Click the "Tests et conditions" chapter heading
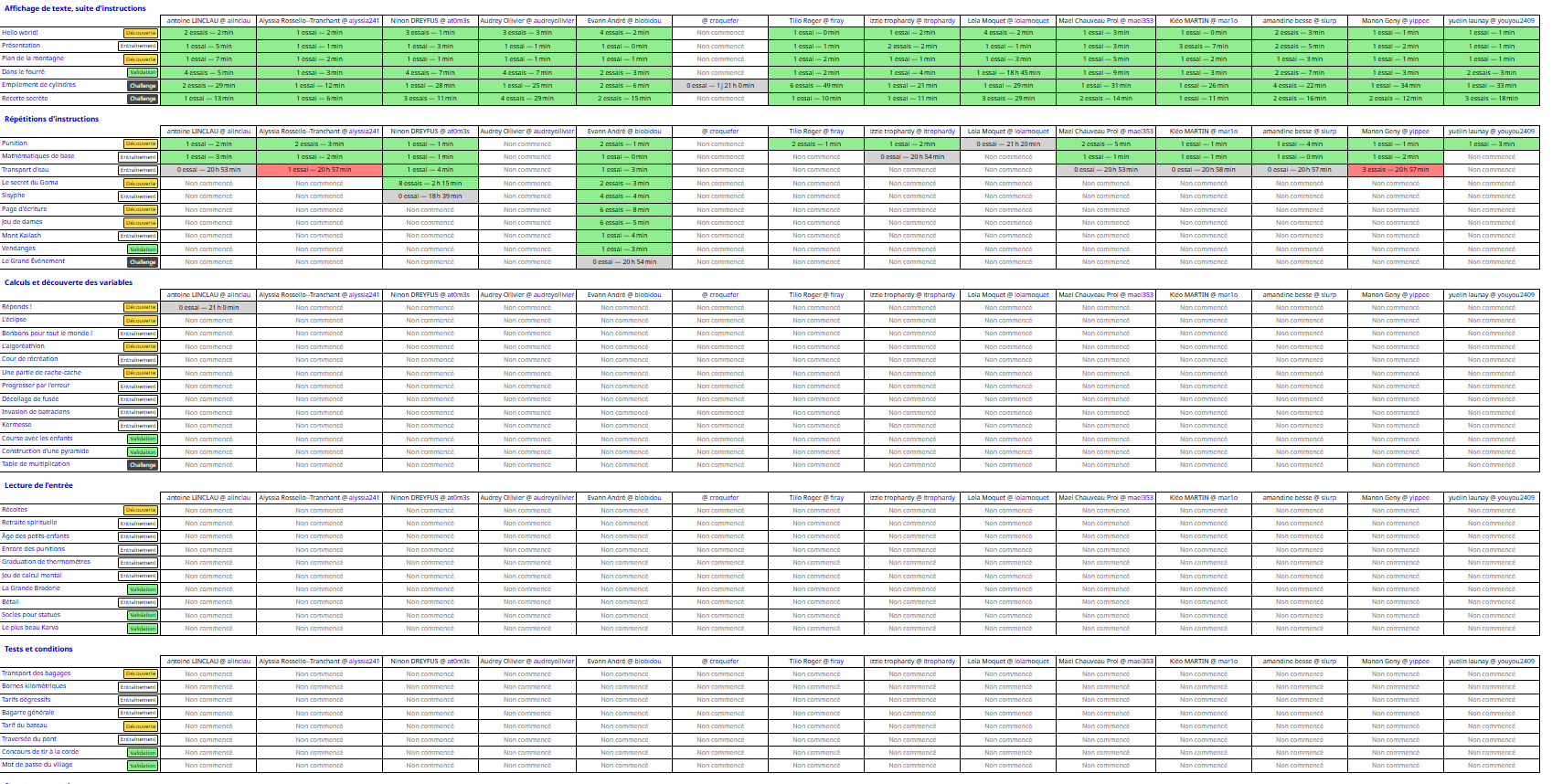Image resolution: width=1552 pixels, height=784 pixels. [x=38, y=649]
